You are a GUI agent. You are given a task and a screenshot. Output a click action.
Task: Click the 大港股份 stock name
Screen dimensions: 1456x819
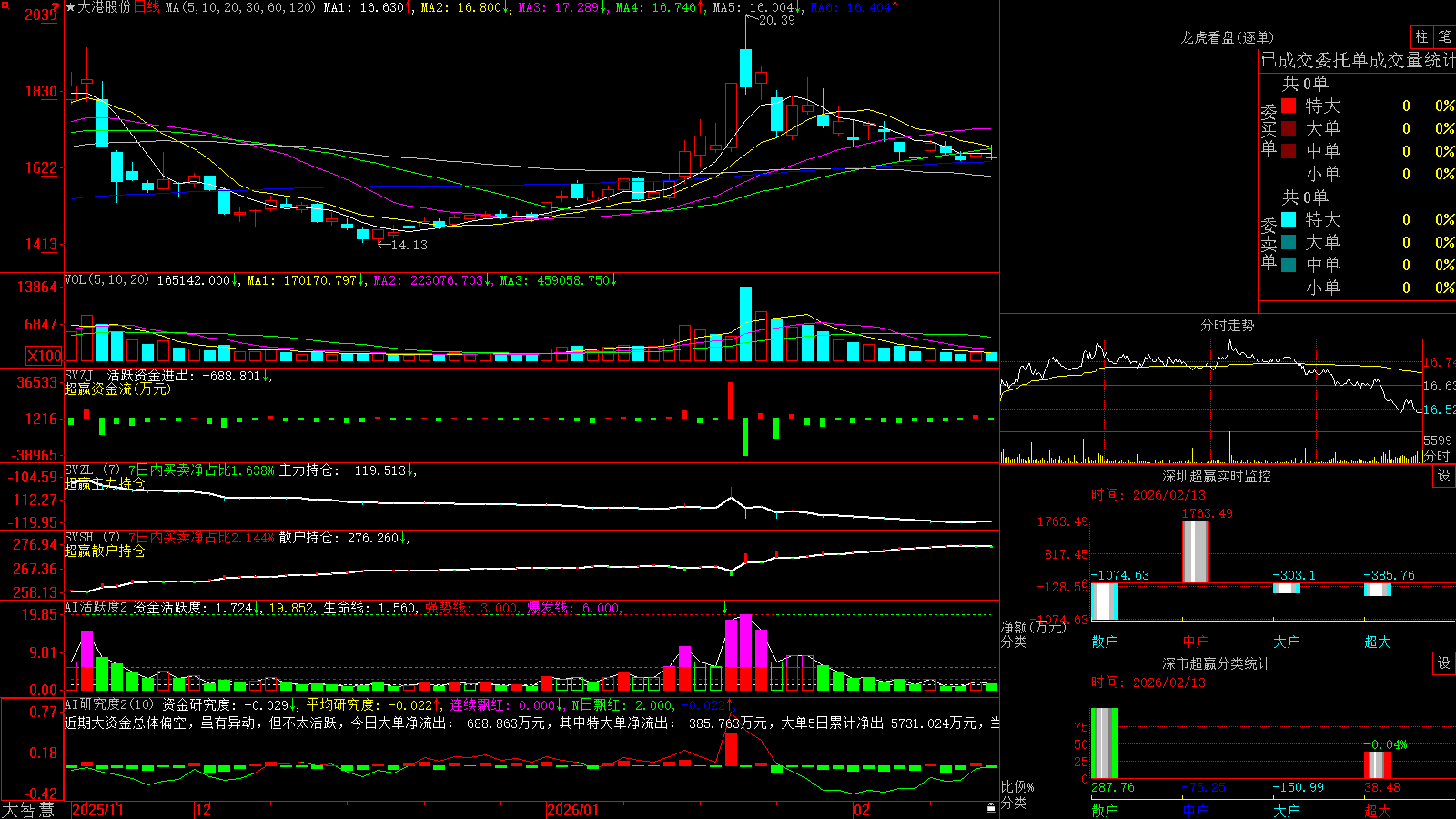point(105,7)
